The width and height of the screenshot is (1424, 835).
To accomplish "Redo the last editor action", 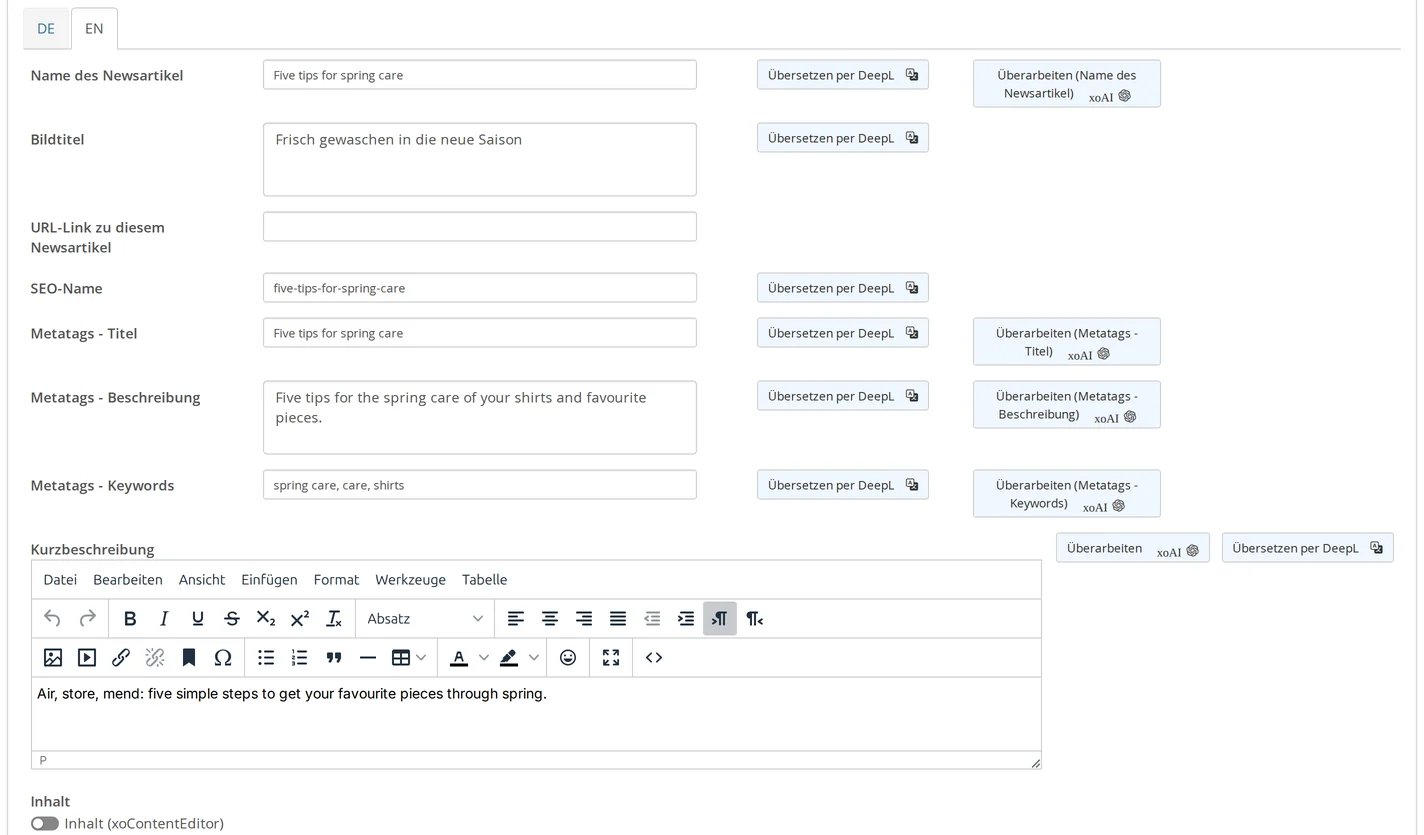I will point(87,619).
